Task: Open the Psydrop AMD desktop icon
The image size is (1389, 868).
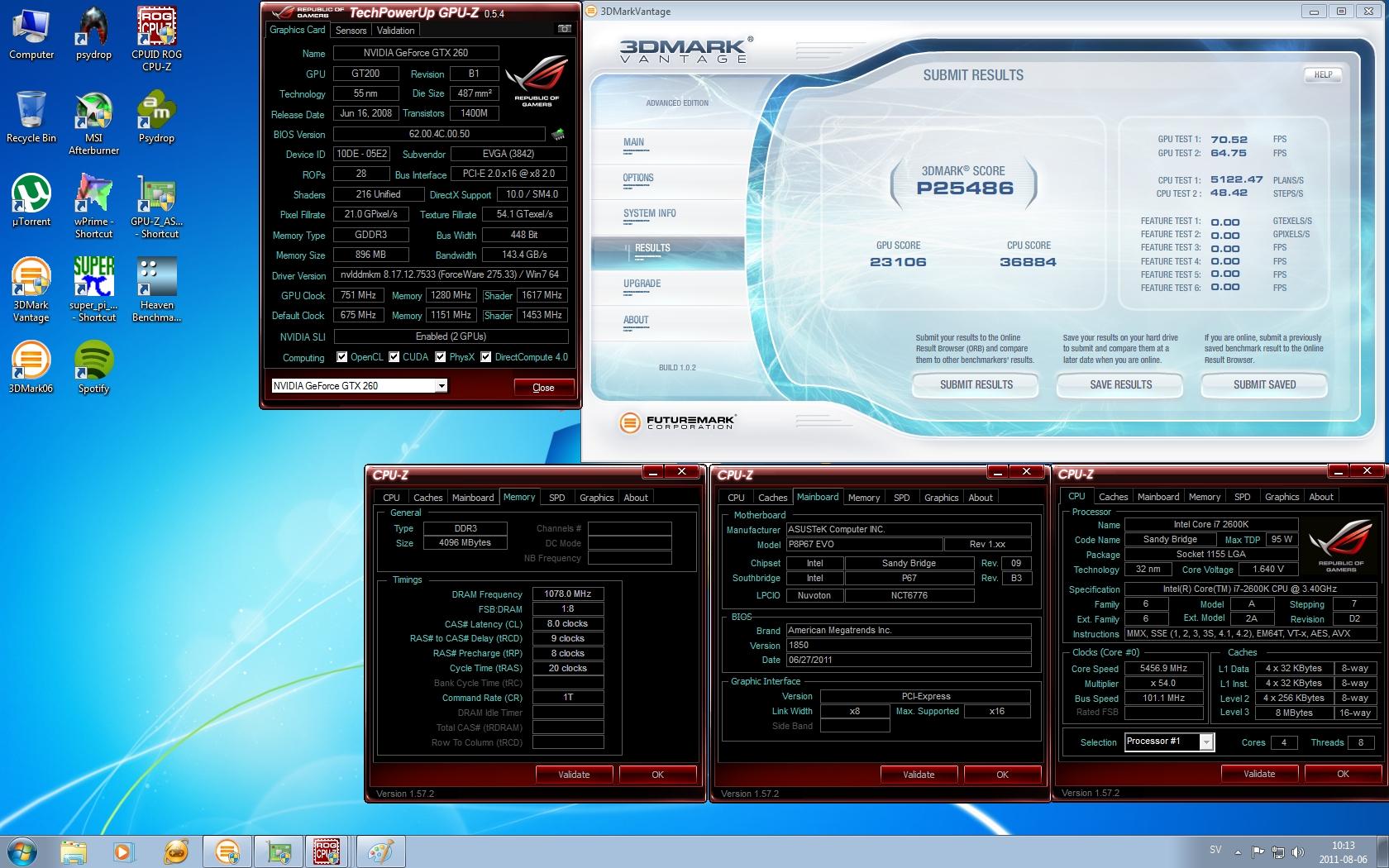Action: click(x=157, y=117)
